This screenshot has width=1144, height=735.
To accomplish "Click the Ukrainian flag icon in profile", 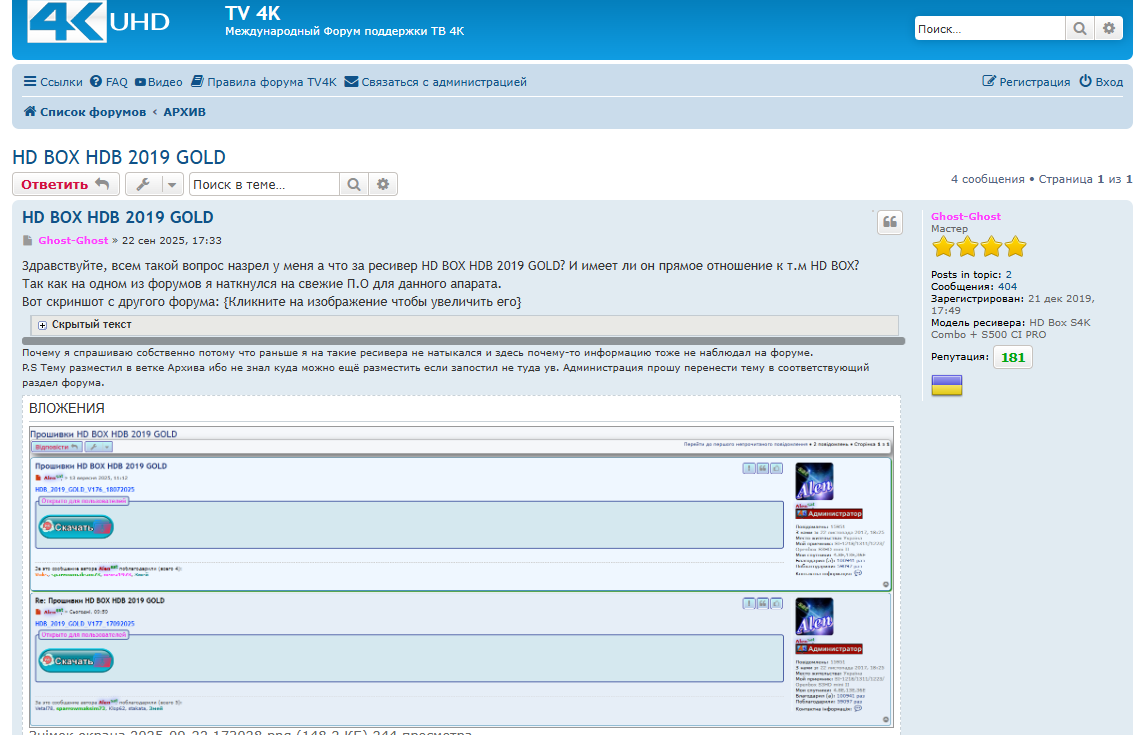I will 947,386.
